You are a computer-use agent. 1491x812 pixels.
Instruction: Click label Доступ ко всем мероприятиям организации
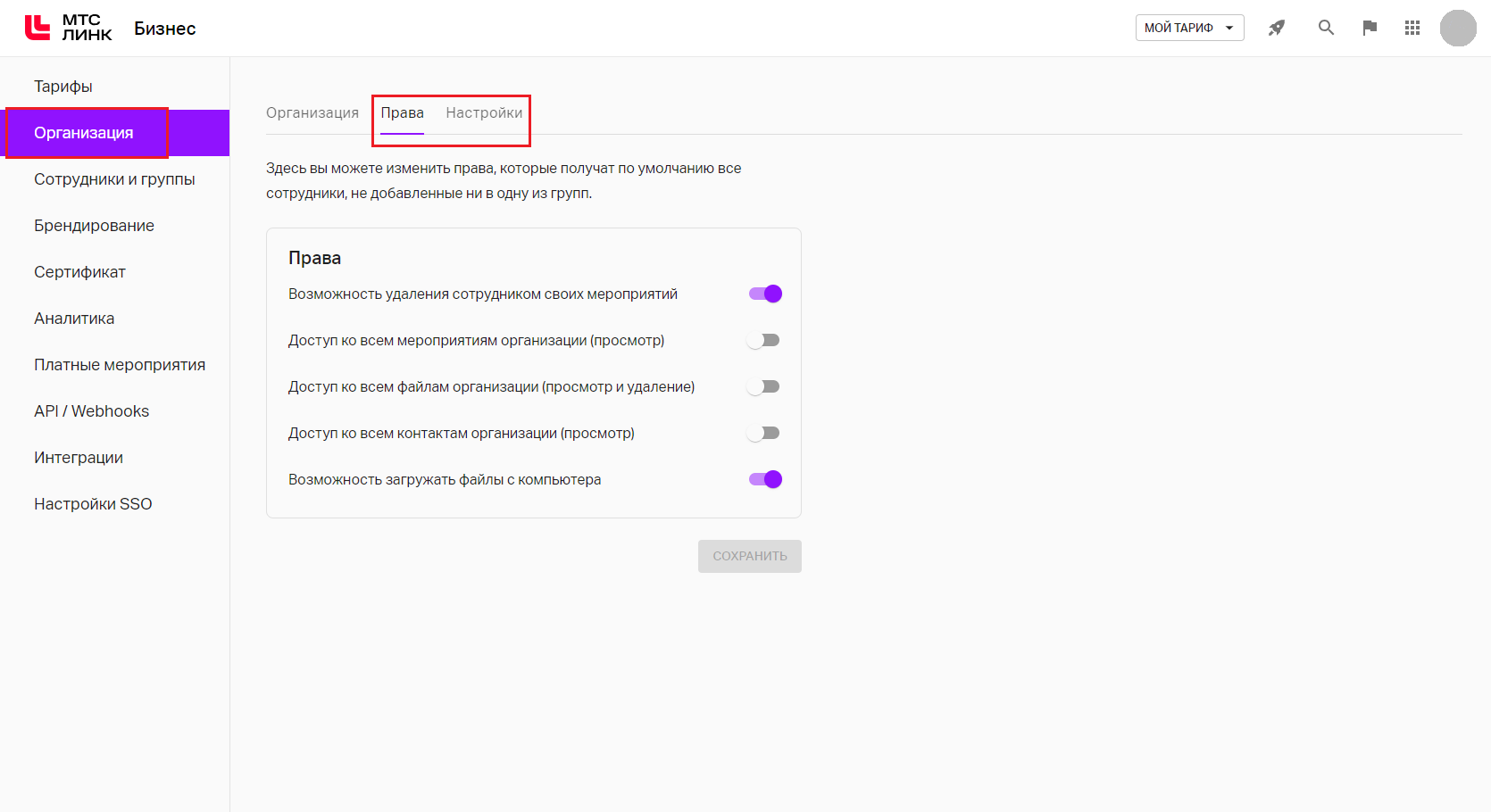click(476, 340)
